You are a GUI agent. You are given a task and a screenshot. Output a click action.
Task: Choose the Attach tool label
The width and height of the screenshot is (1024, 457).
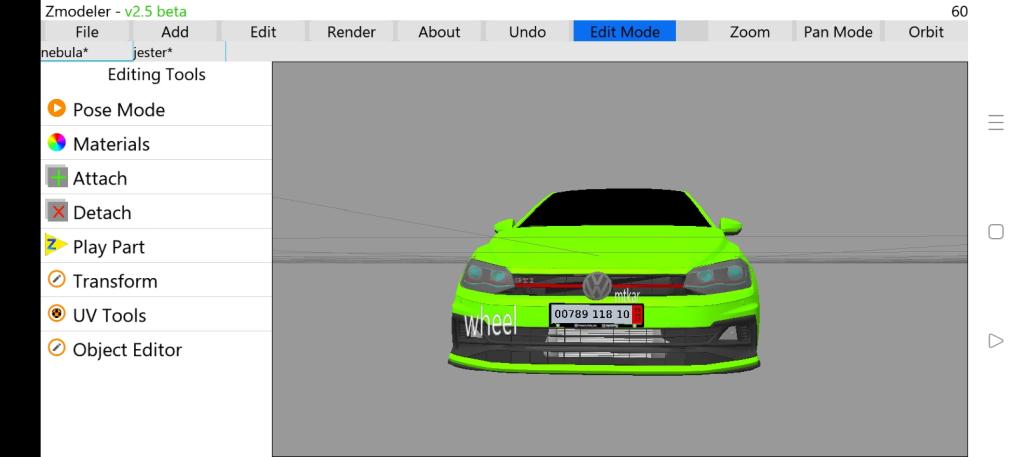(100, 178)
